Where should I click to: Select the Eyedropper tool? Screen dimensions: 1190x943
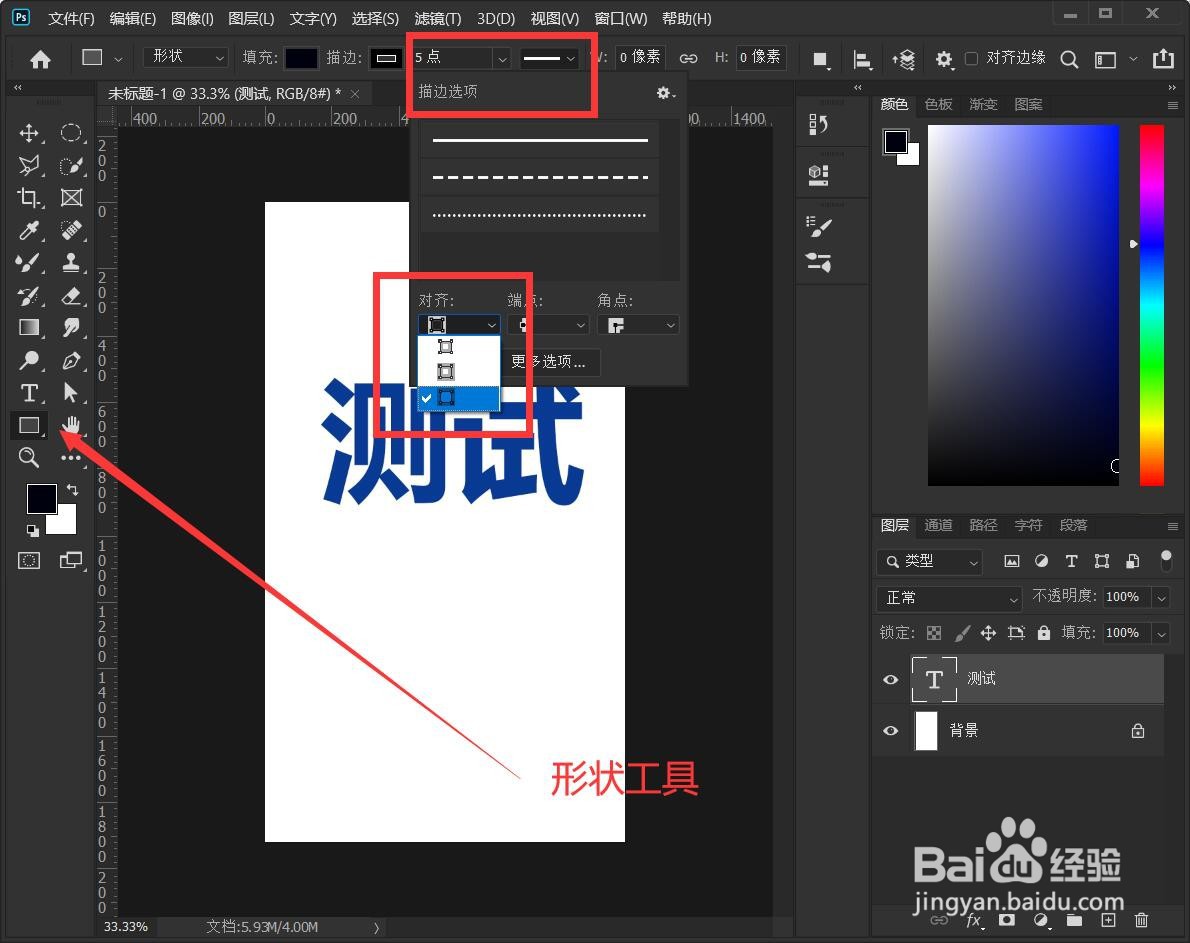tap(28, 230)
